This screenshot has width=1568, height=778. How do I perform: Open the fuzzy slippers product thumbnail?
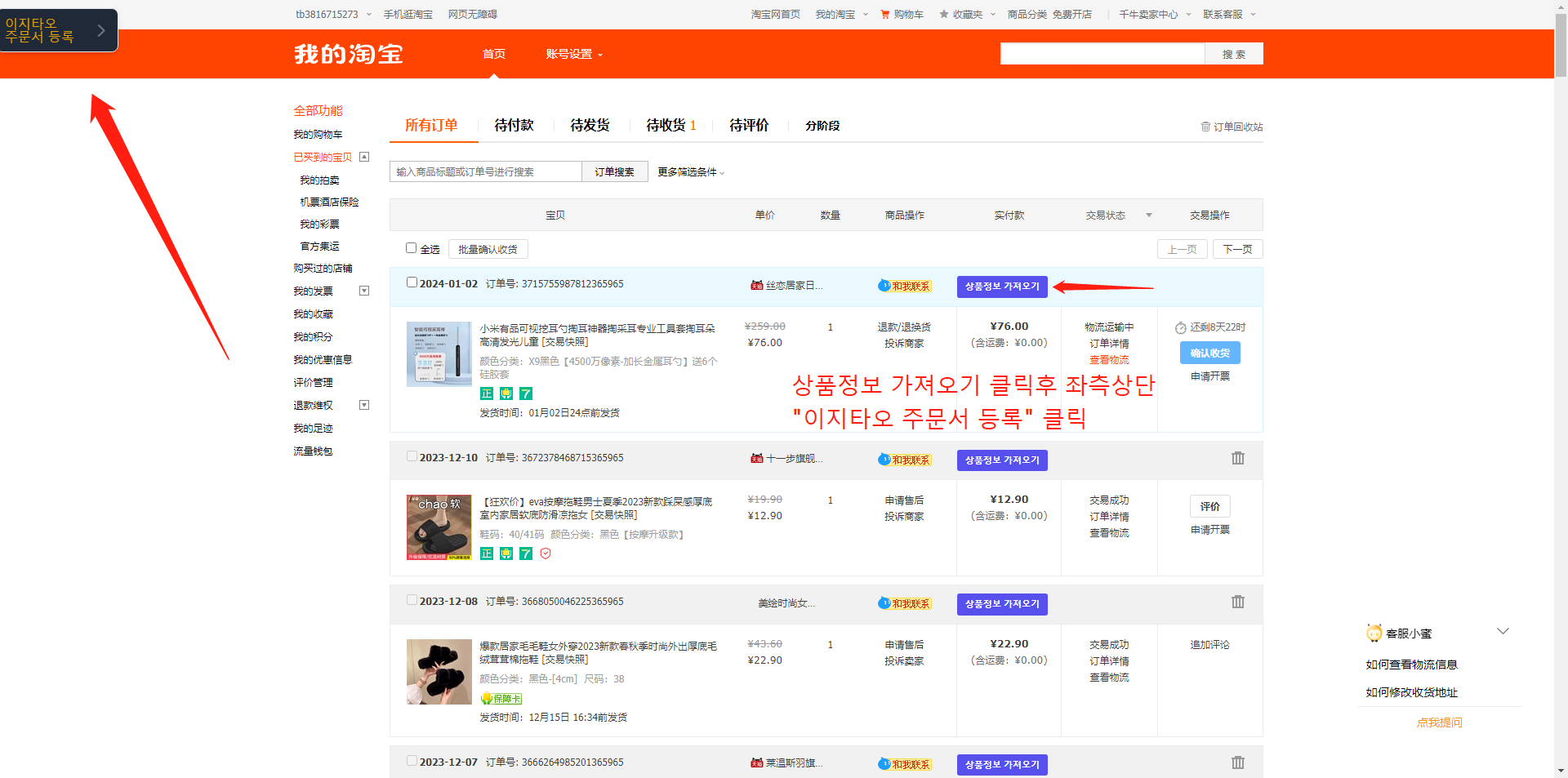(x=439, y=672)
